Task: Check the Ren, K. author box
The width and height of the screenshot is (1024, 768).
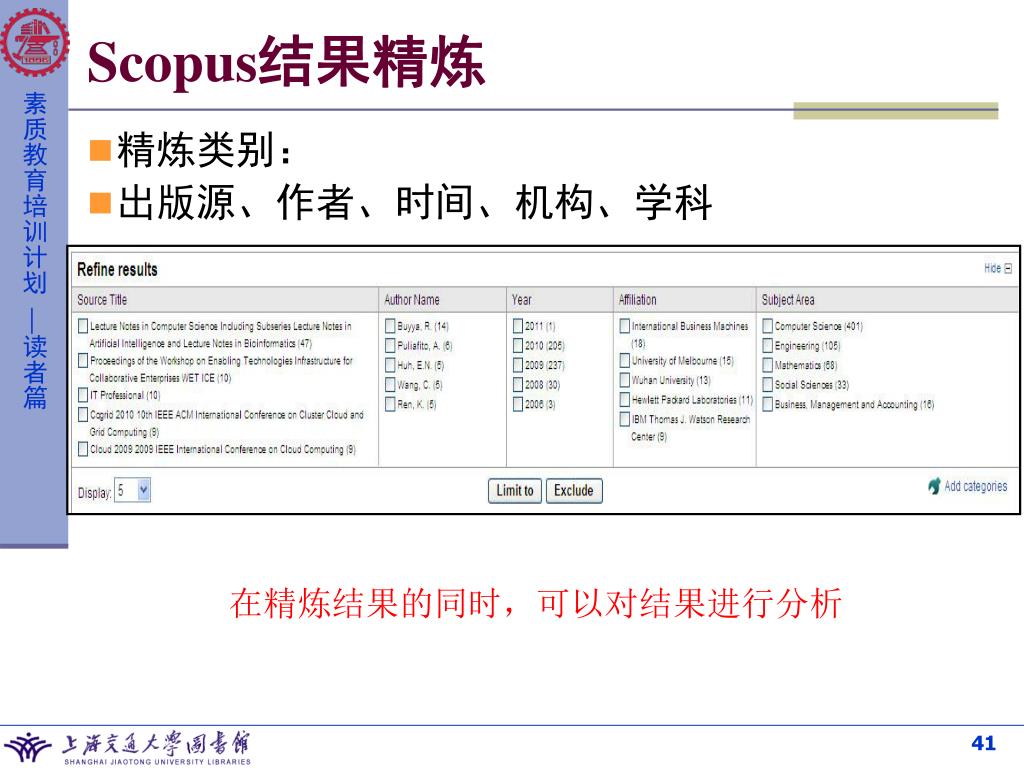Action: [x=390, y=404]
